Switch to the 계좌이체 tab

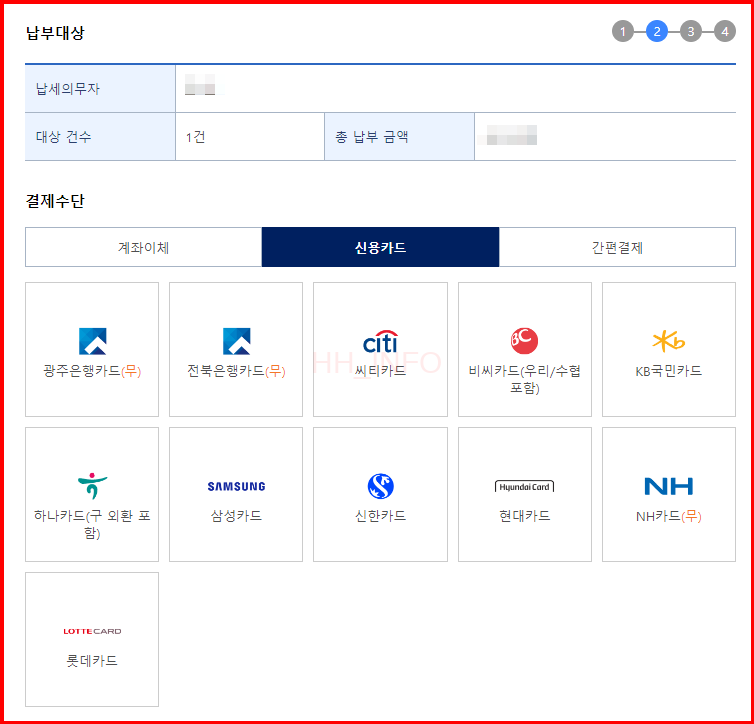point(143,247)
